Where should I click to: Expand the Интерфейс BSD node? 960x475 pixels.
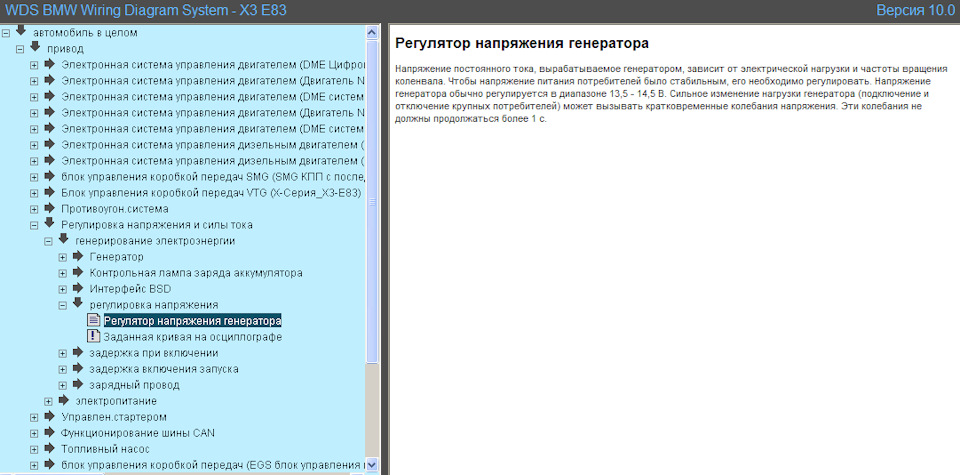point(62,290)
